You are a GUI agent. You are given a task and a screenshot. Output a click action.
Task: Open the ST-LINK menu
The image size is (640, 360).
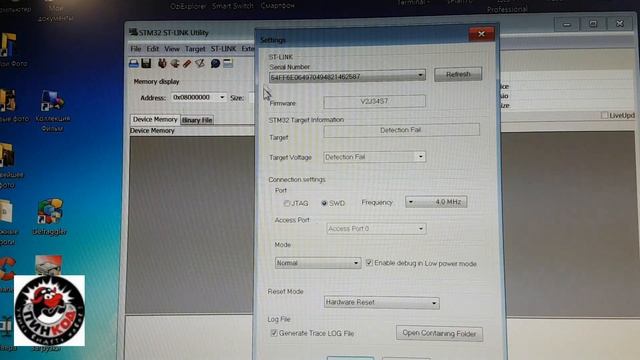point(223,49)
